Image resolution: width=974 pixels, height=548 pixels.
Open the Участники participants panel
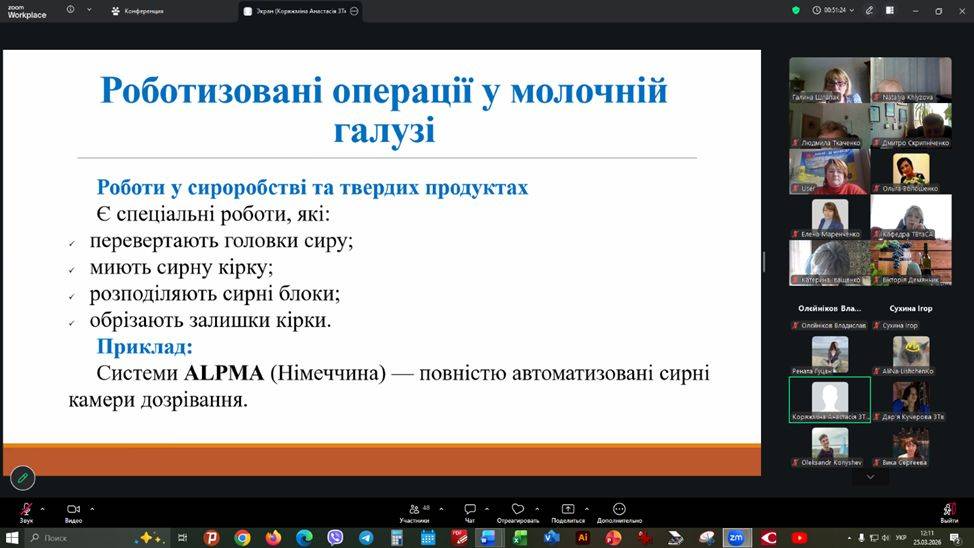point(414,510)
